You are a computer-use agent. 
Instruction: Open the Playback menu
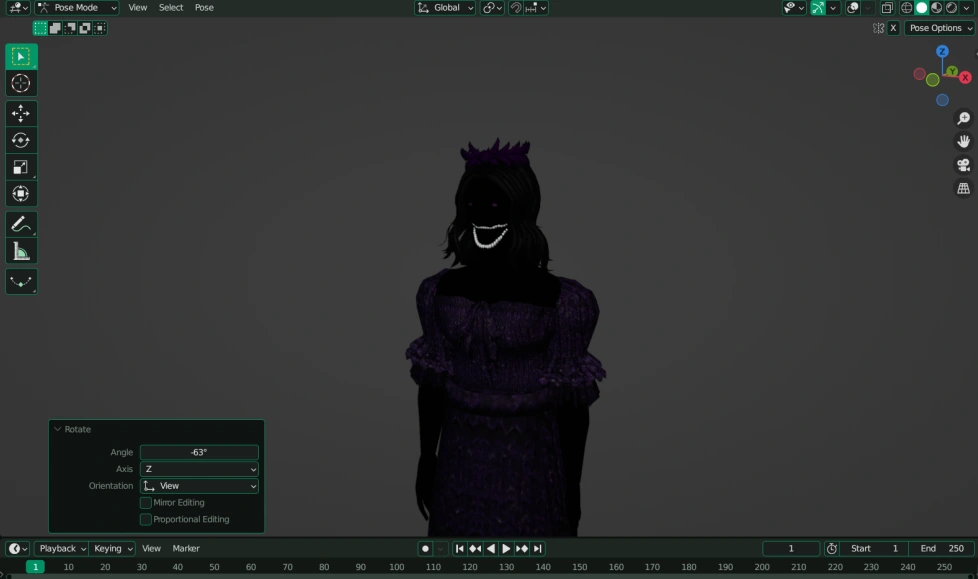click(61, 548)
